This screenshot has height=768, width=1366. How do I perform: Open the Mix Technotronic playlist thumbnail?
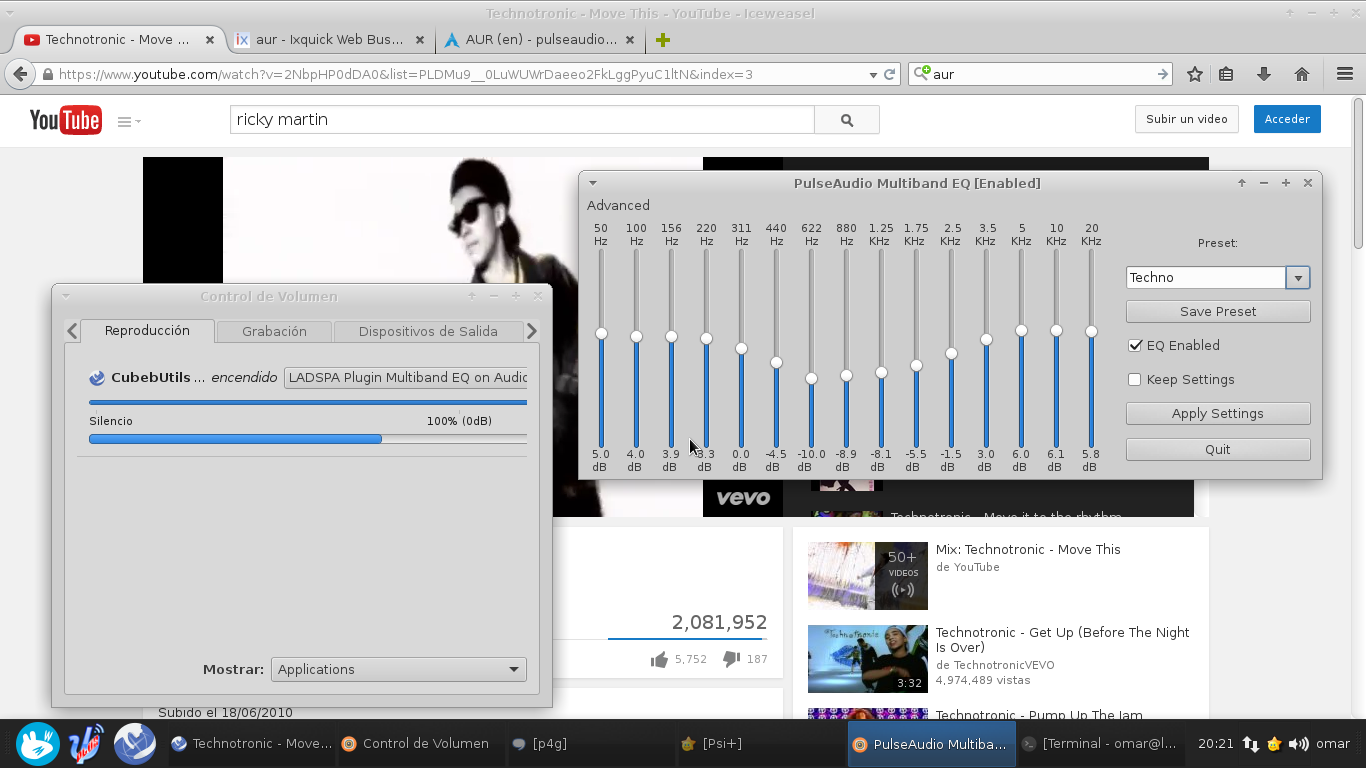[x=868, y=576]
